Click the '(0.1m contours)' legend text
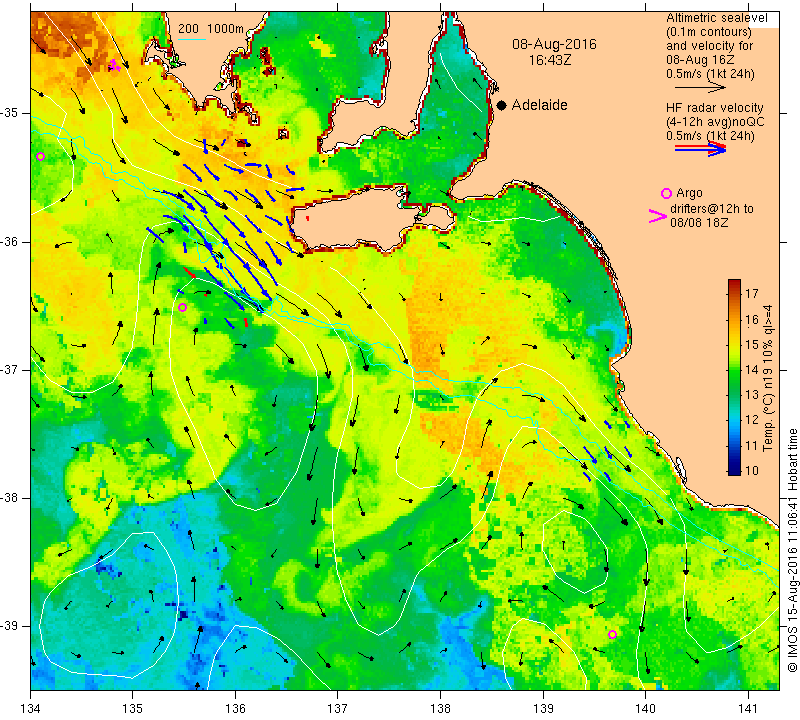800x720 pixels. [x=708, y=32]
